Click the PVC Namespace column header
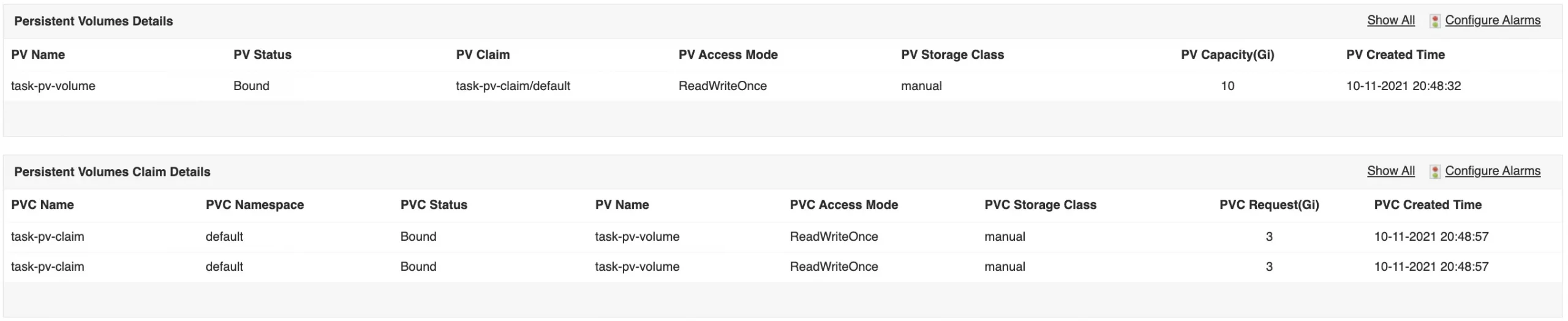The width and height of the screenshot is (1568, 321). (x=255, y=205)
